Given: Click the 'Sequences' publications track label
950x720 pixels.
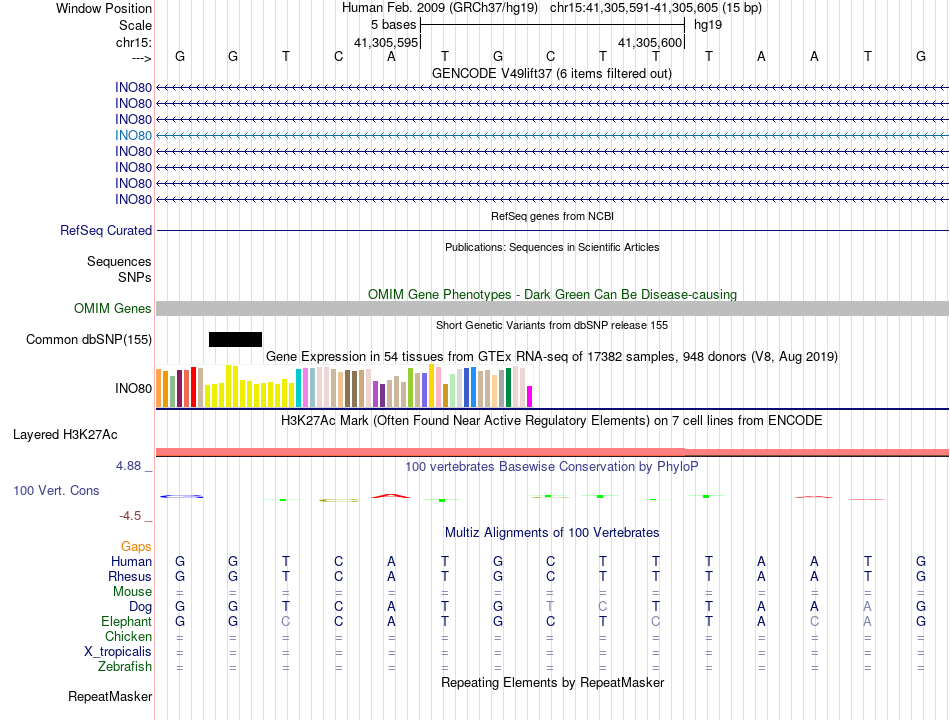Looking at the screenshot, I should point(119,261).
